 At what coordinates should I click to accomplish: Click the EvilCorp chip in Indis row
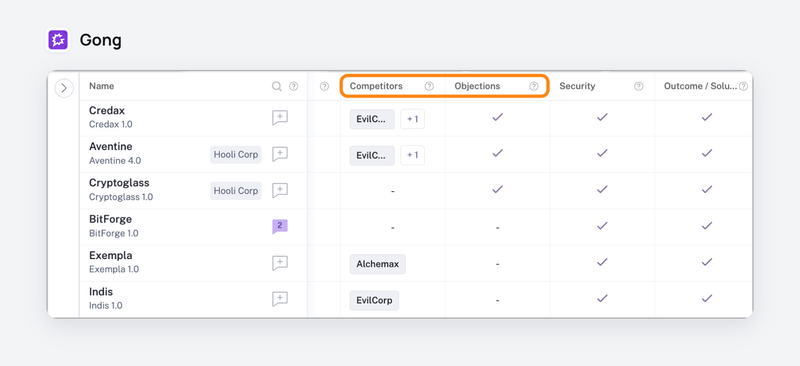pos(374,301)
